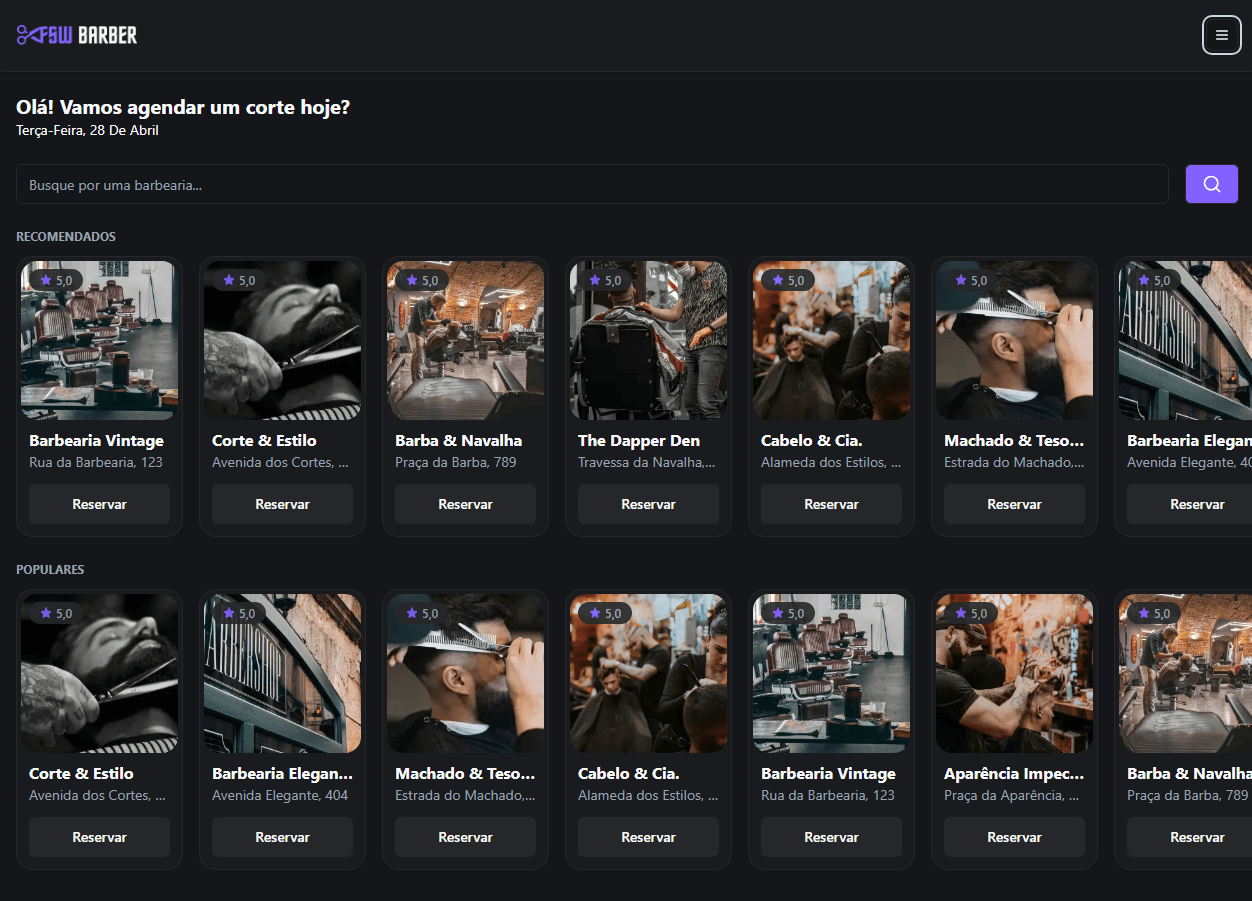1252x901 pixels.
Task: Reserve at Barbearia Vintage in Recomendados
Action: tap(99, 504)
